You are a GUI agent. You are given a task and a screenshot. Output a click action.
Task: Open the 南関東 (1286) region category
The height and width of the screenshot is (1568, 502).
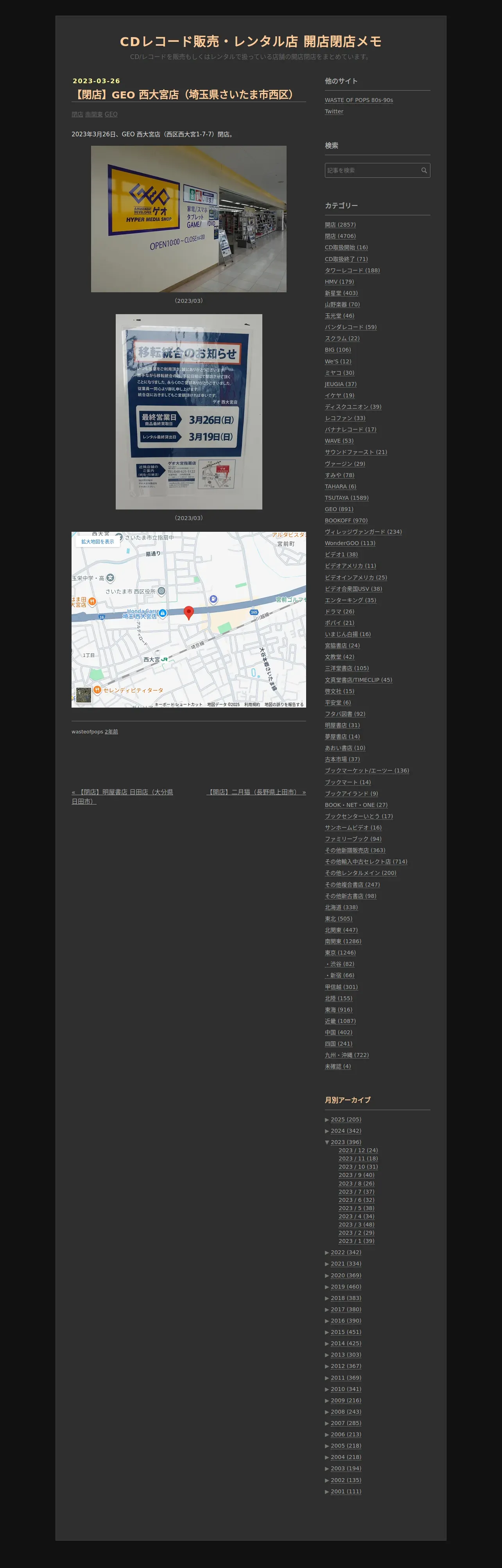coord(343,941)
